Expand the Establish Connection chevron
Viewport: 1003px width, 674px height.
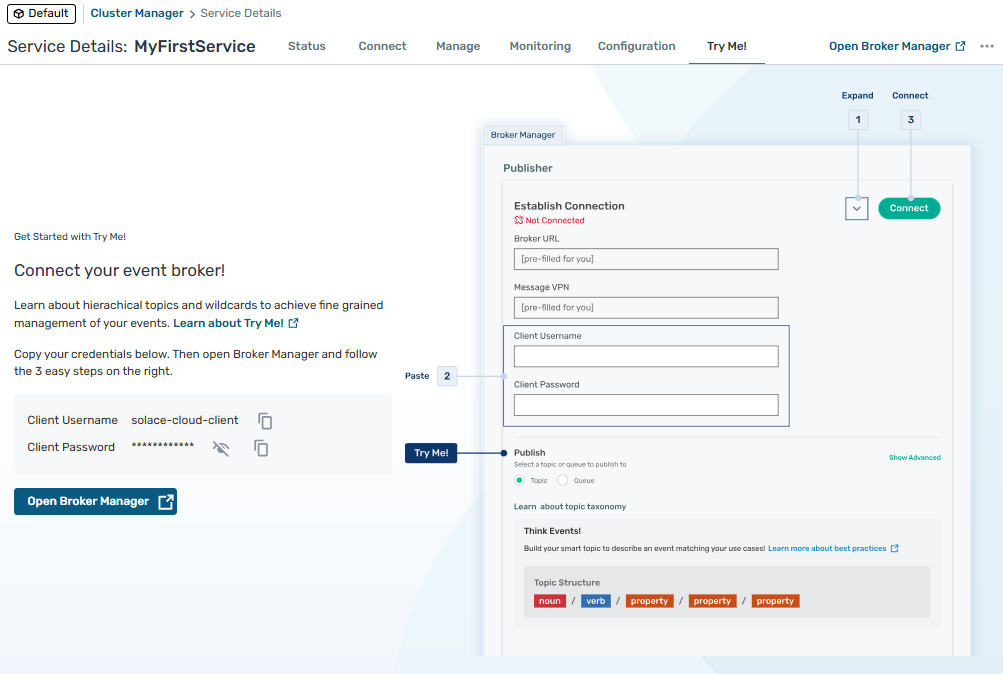click(857, 208)
